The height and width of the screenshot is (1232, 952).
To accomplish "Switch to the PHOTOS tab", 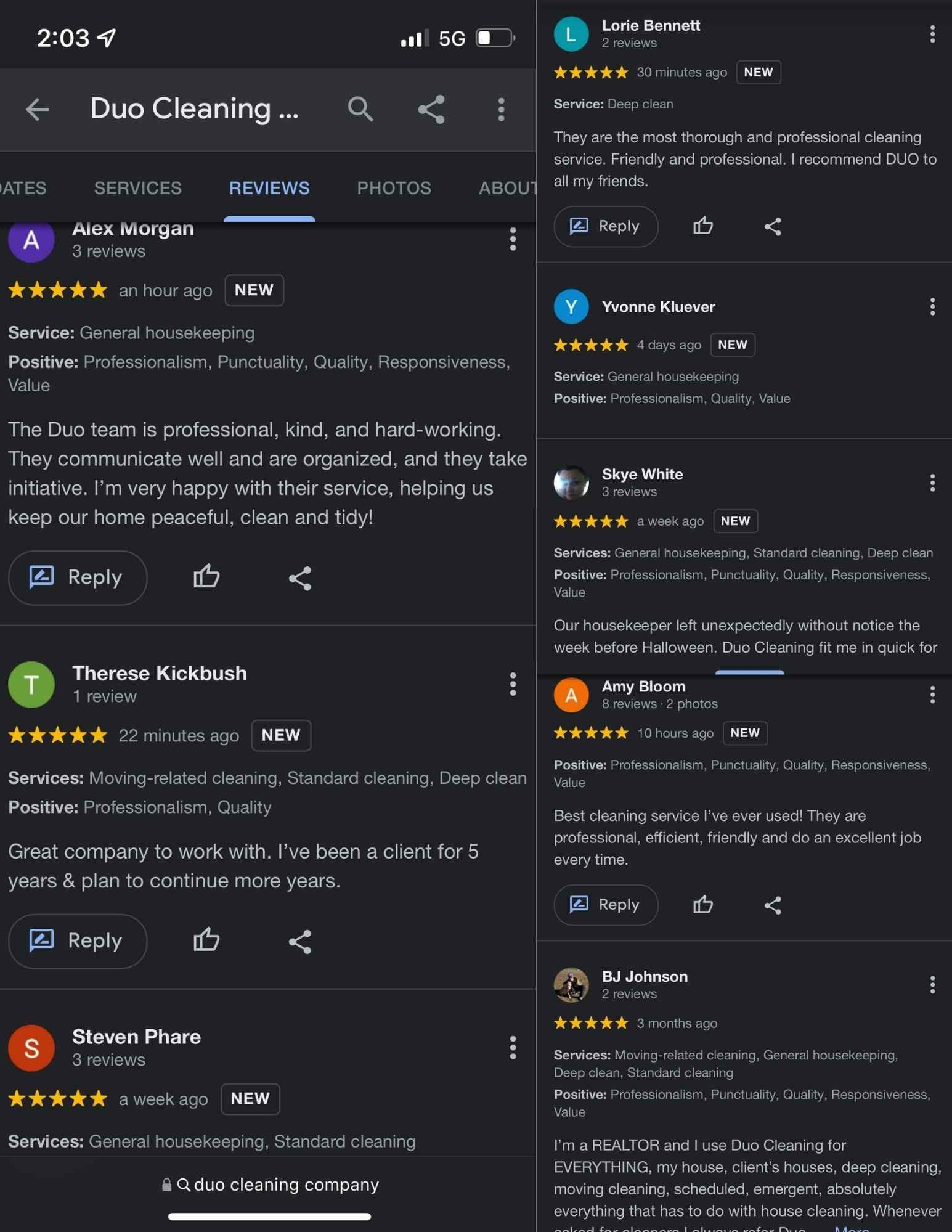I will pos(393,188).
